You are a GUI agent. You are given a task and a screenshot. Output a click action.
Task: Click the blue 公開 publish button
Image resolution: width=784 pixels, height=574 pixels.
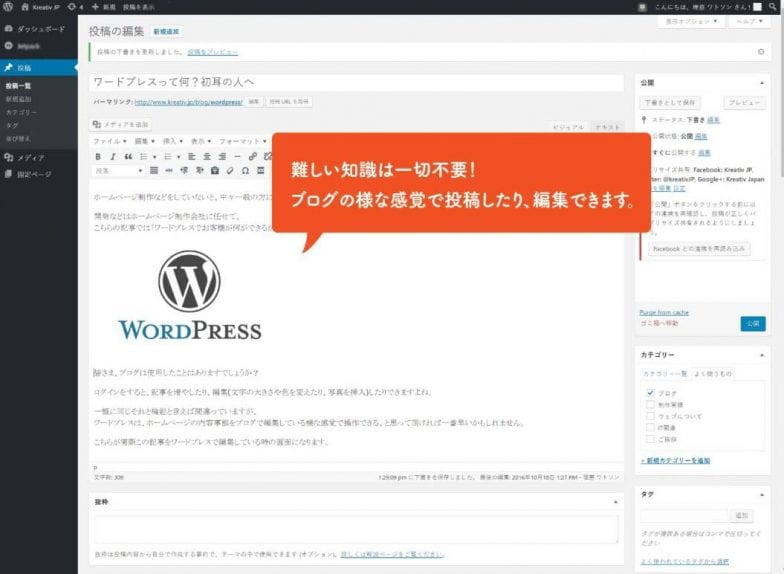(753, 324)
